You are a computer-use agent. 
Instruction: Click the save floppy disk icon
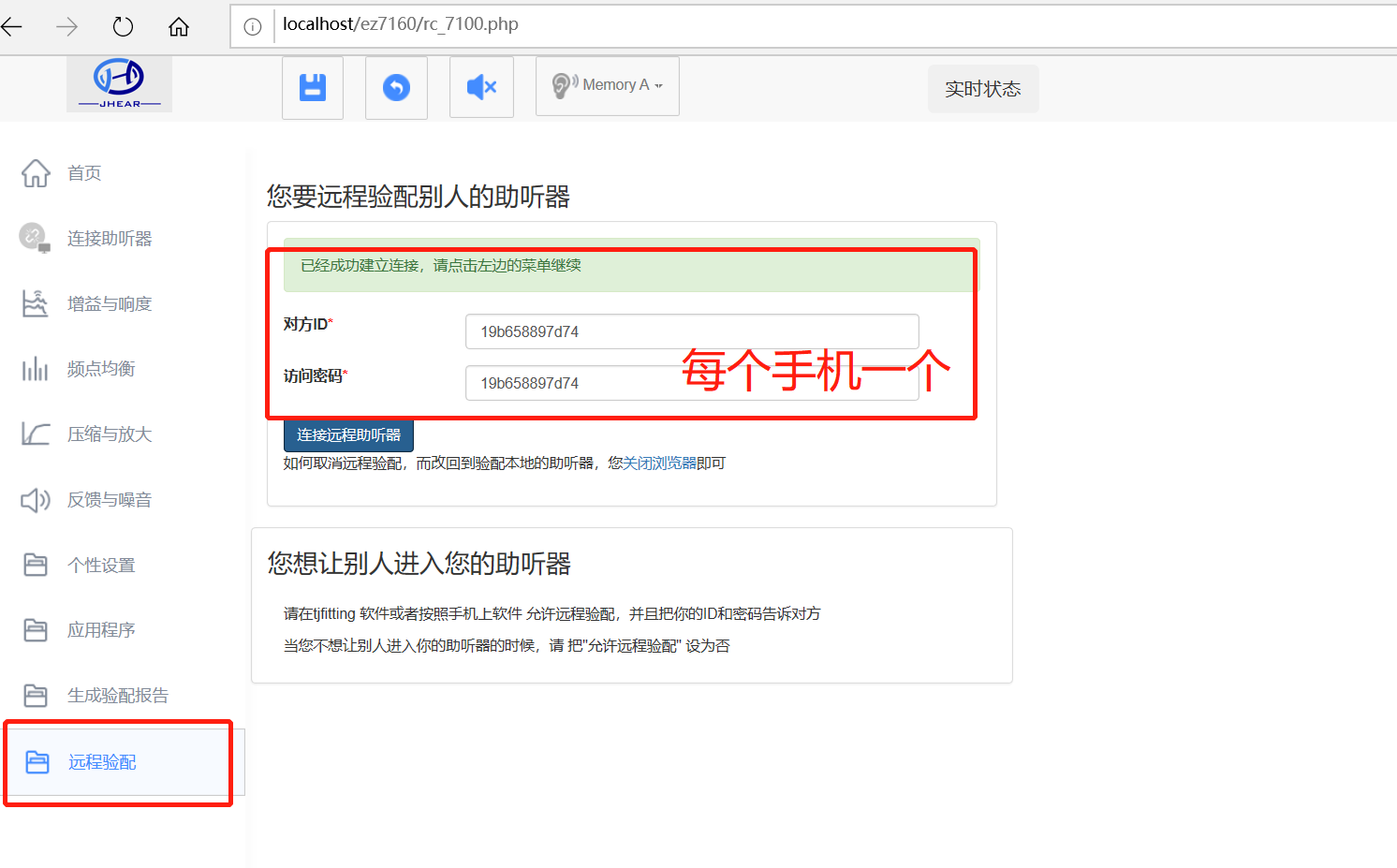(x=313, y=88)
